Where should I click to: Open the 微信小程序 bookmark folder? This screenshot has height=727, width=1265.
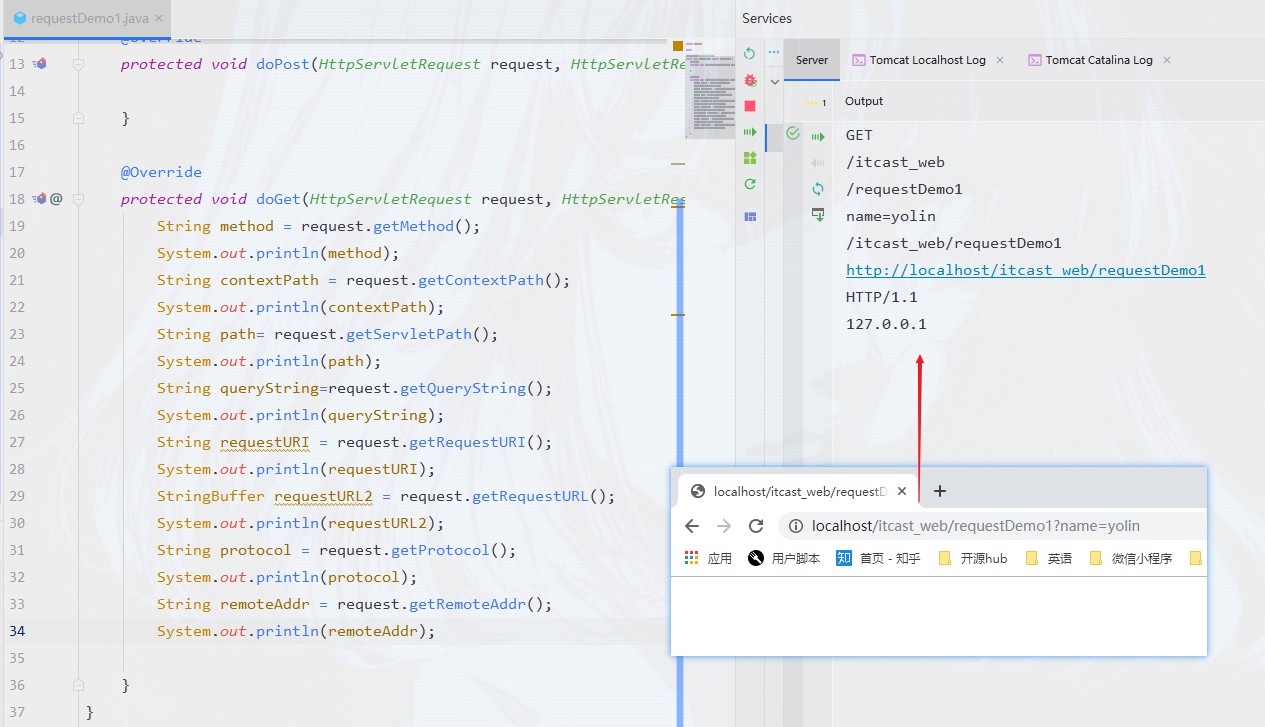pos(1130,558)
